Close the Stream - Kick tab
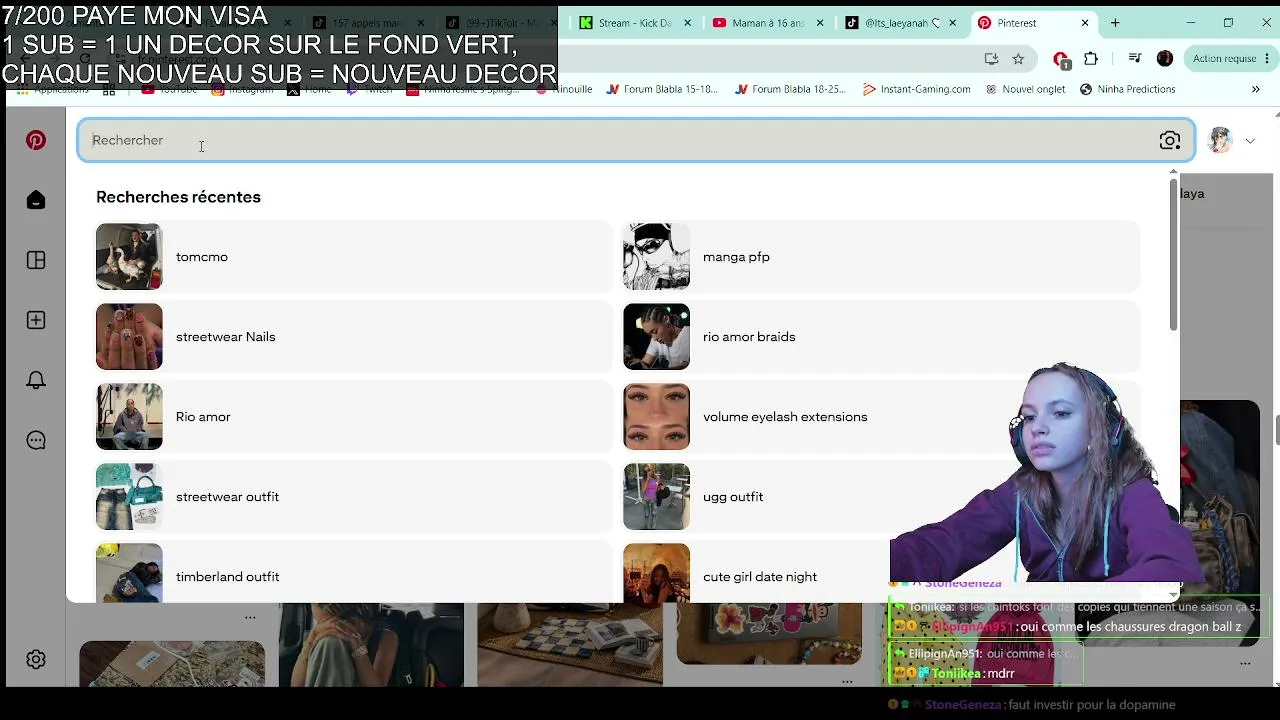 click(687, 23)
